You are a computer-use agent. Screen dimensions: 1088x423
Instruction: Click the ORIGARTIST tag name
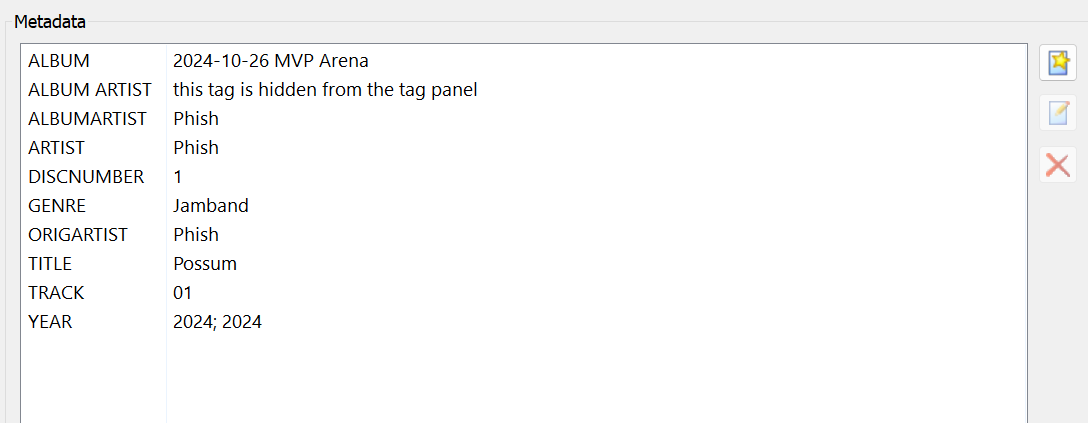point(79,235)
